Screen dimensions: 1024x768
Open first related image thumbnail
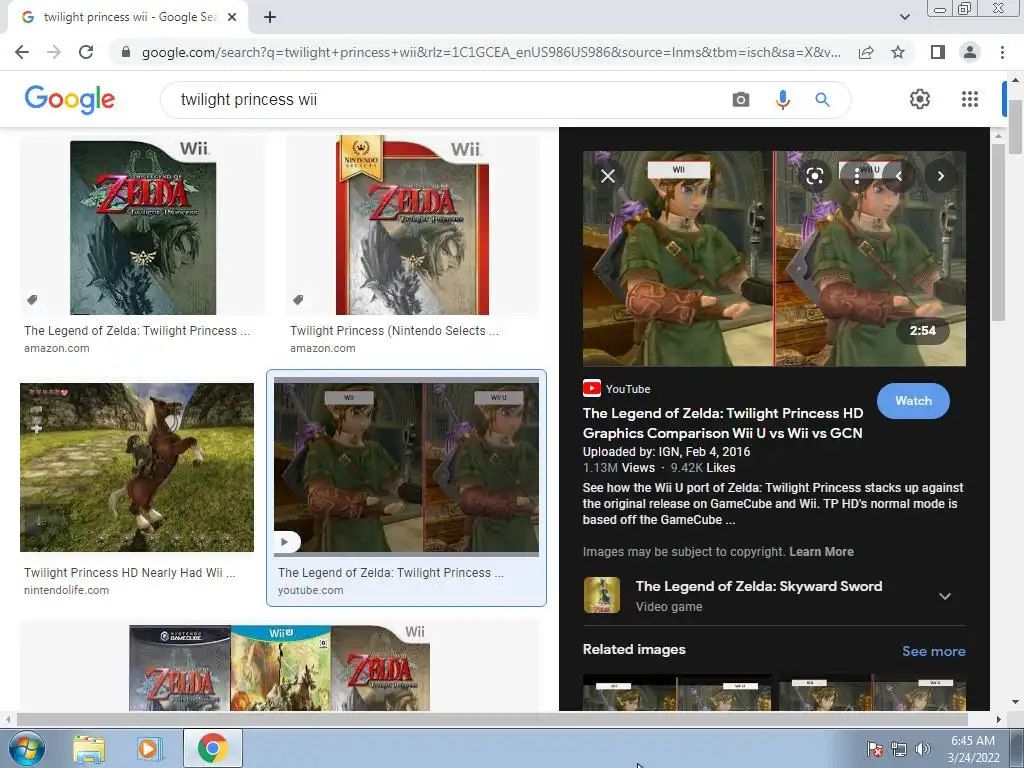(x=677, y=693)
